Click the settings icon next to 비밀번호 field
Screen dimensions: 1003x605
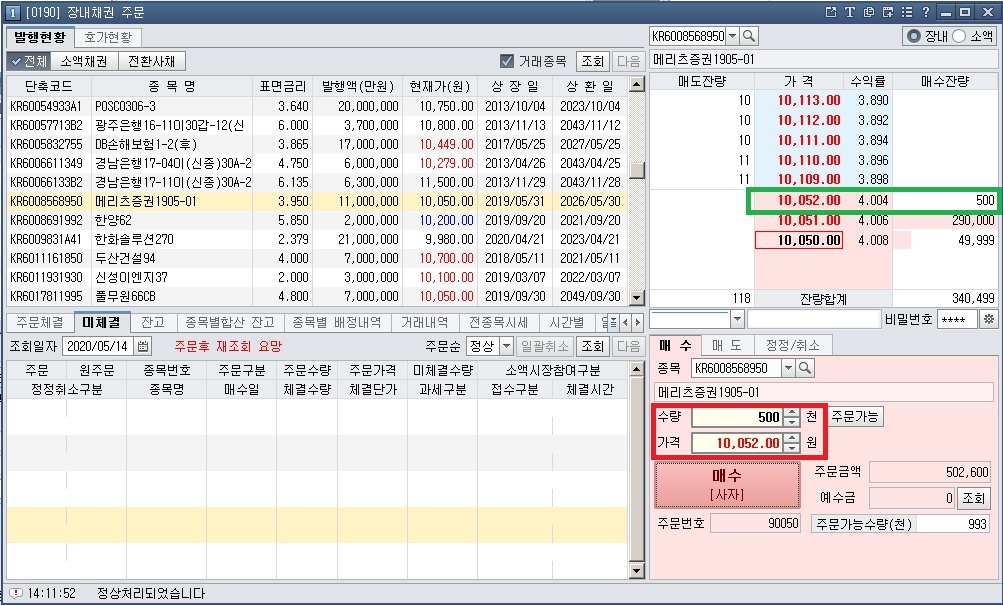point(989,319)
